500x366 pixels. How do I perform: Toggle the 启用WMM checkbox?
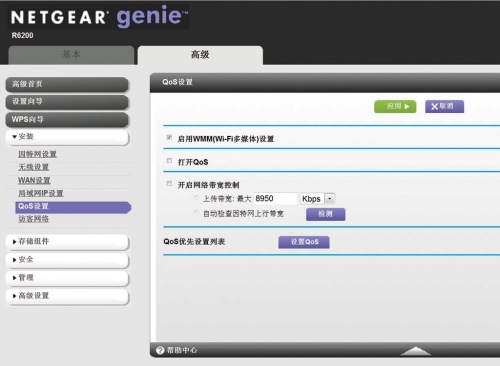tap(169, 137)
